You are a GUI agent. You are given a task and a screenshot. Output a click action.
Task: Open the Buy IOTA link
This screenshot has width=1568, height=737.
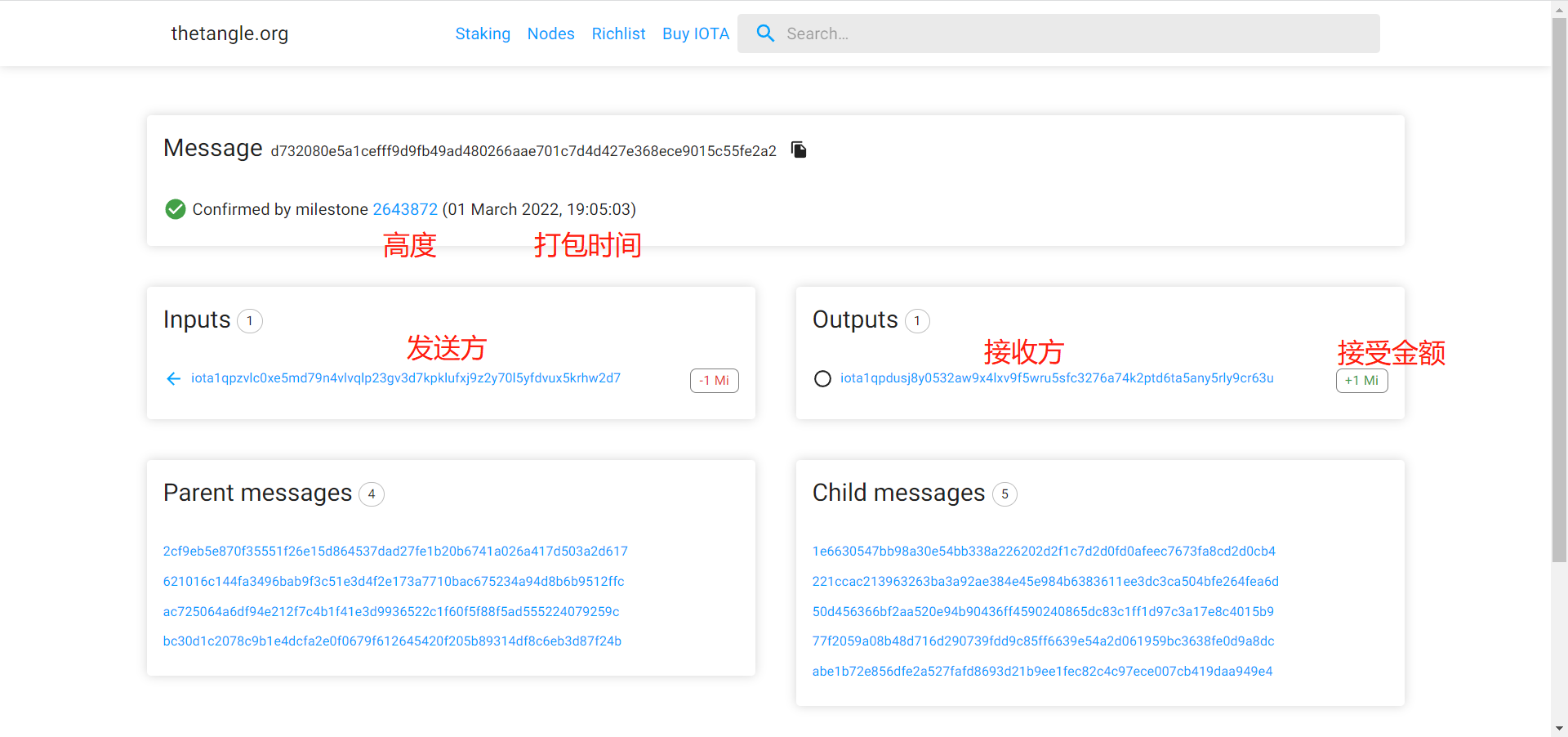point(695,33)
